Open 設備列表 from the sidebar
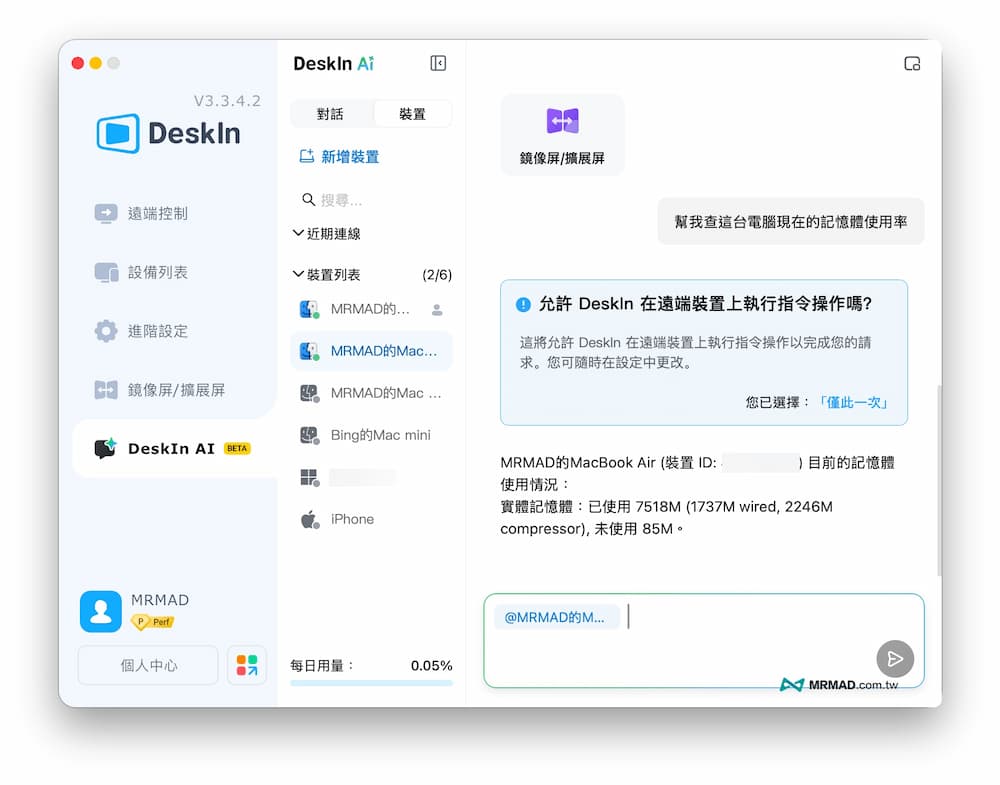 (x=106, y=272)
